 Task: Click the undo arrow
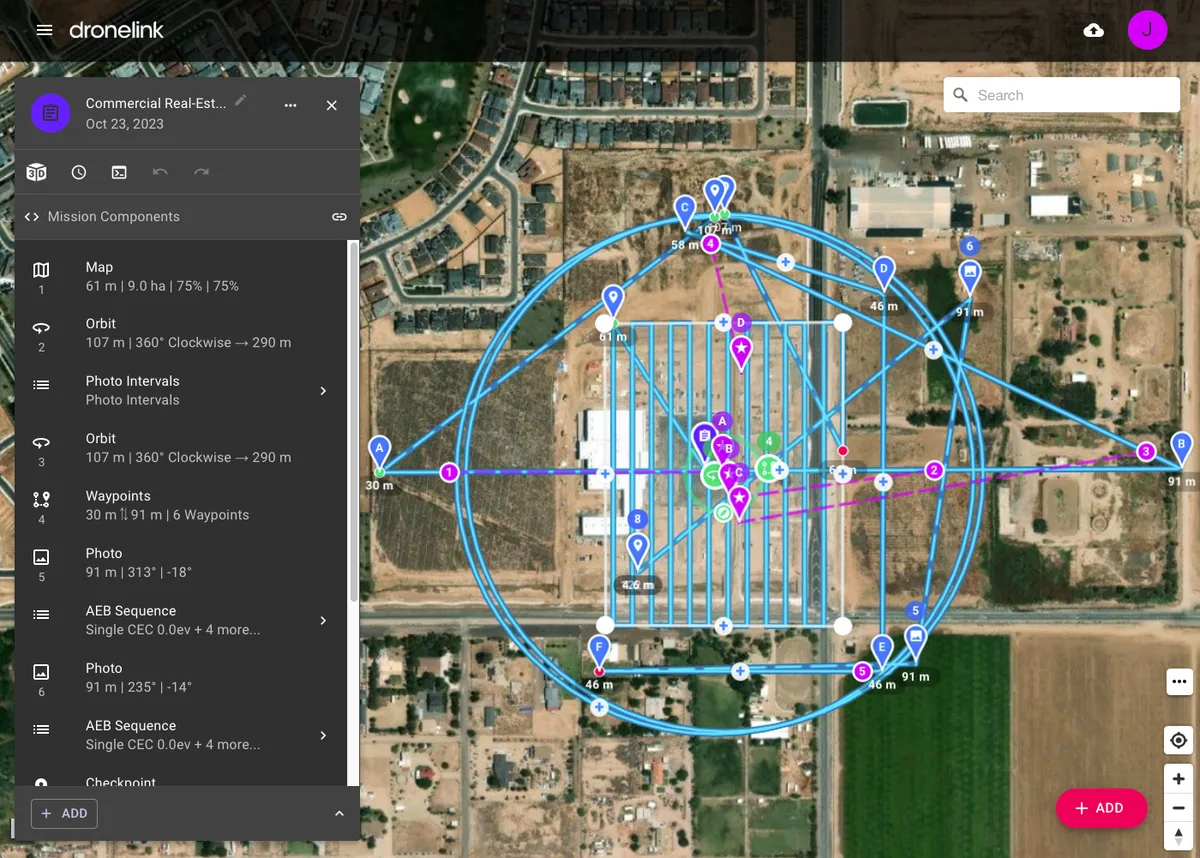[x=160, y=172]
